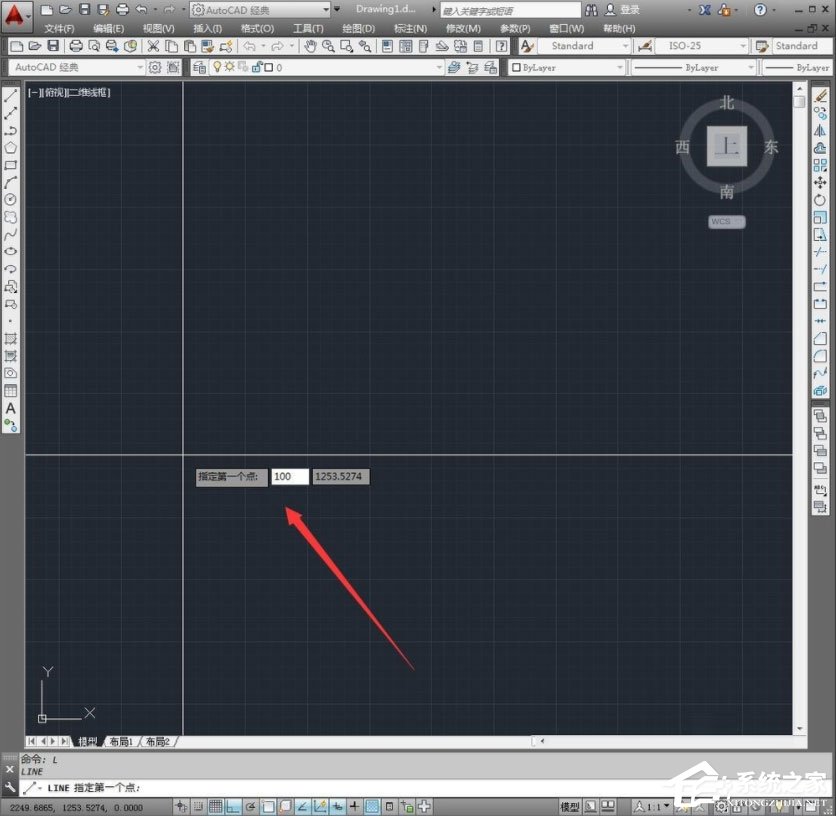The height and width of the screenshot is (816, 836).
Task: Select the Circle tool
Action: [x=11, y=199]
